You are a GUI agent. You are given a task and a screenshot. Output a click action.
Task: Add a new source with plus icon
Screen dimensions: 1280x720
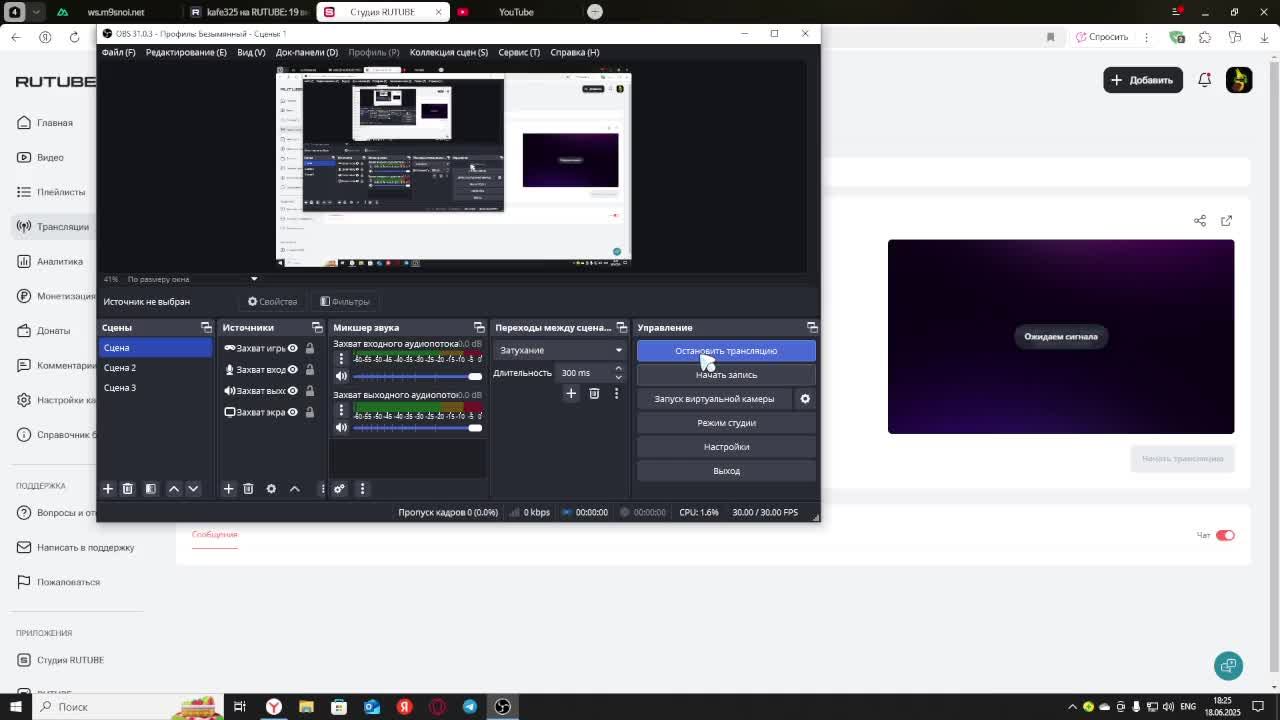coord(228,489)
